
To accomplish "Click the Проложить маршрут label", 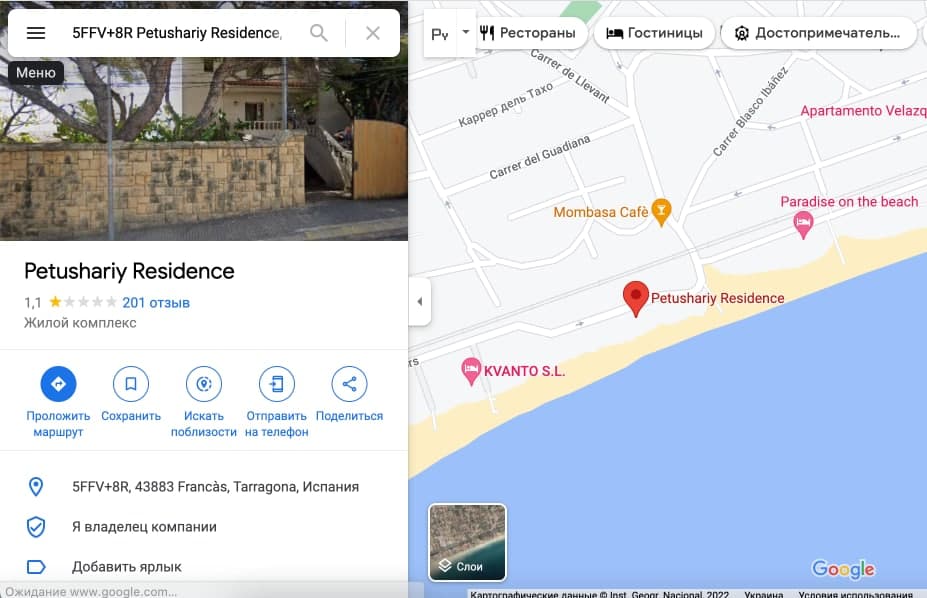I will point(58,424).
